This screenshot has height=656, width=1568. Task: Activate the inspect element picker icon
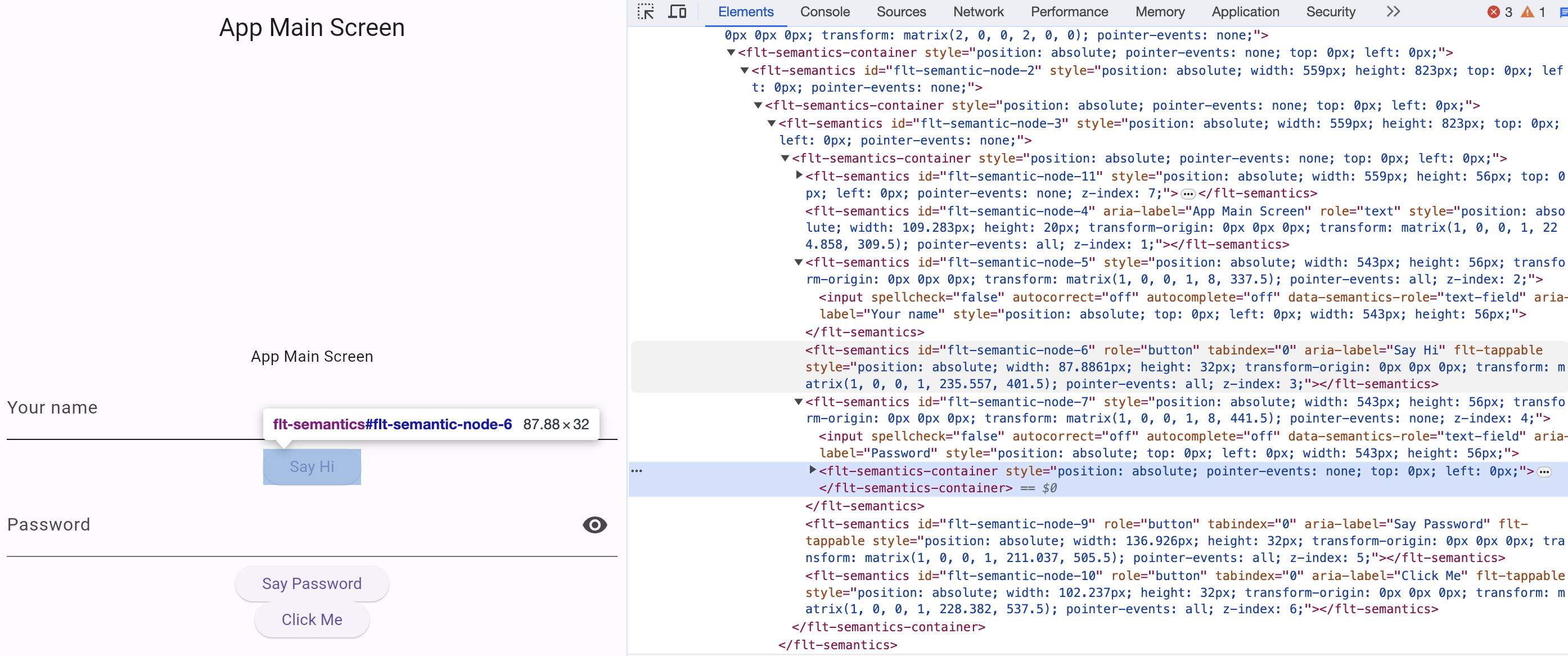645,12
